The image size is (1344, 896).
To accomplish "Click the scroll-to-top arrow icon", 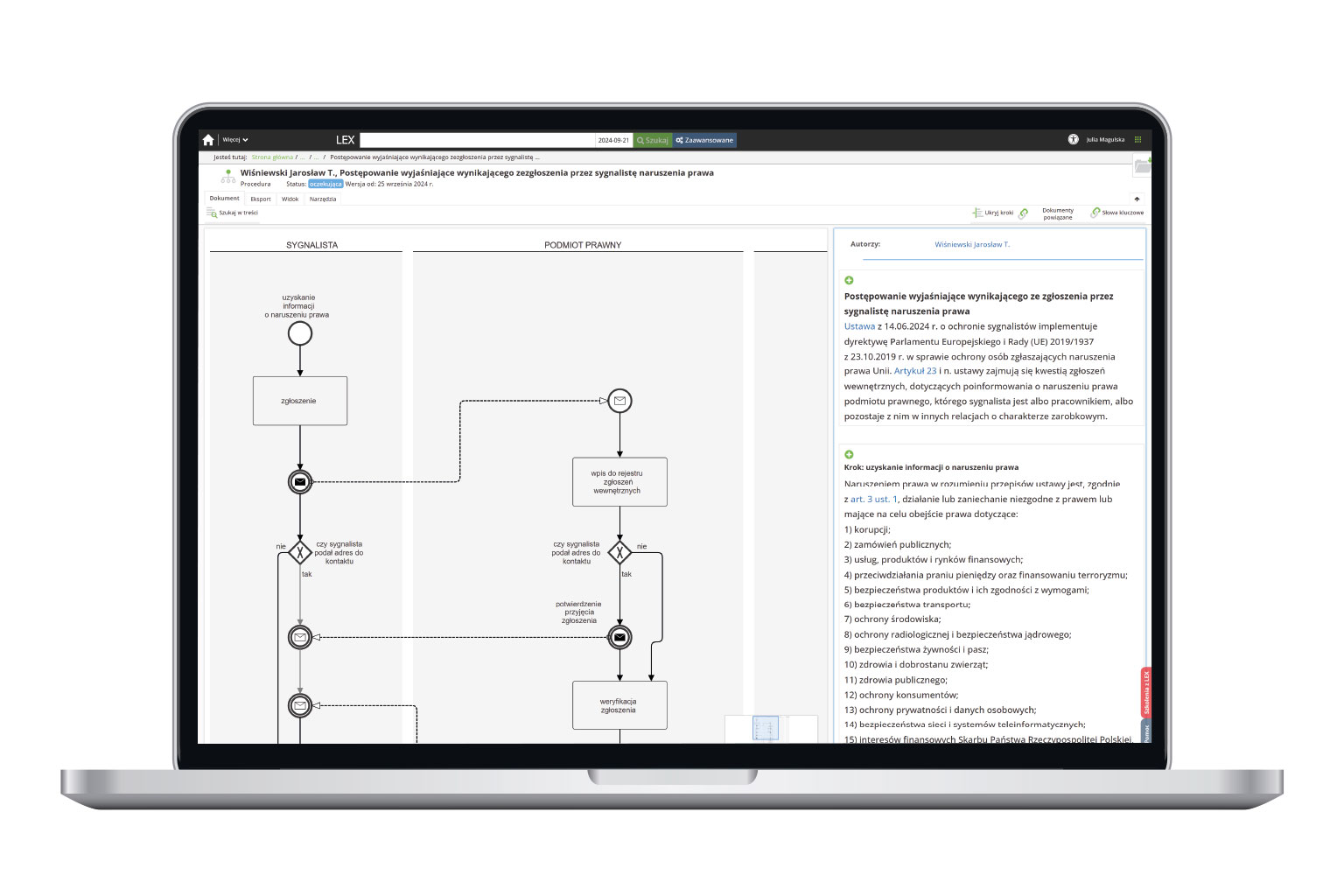I will tap(1137, 199).
